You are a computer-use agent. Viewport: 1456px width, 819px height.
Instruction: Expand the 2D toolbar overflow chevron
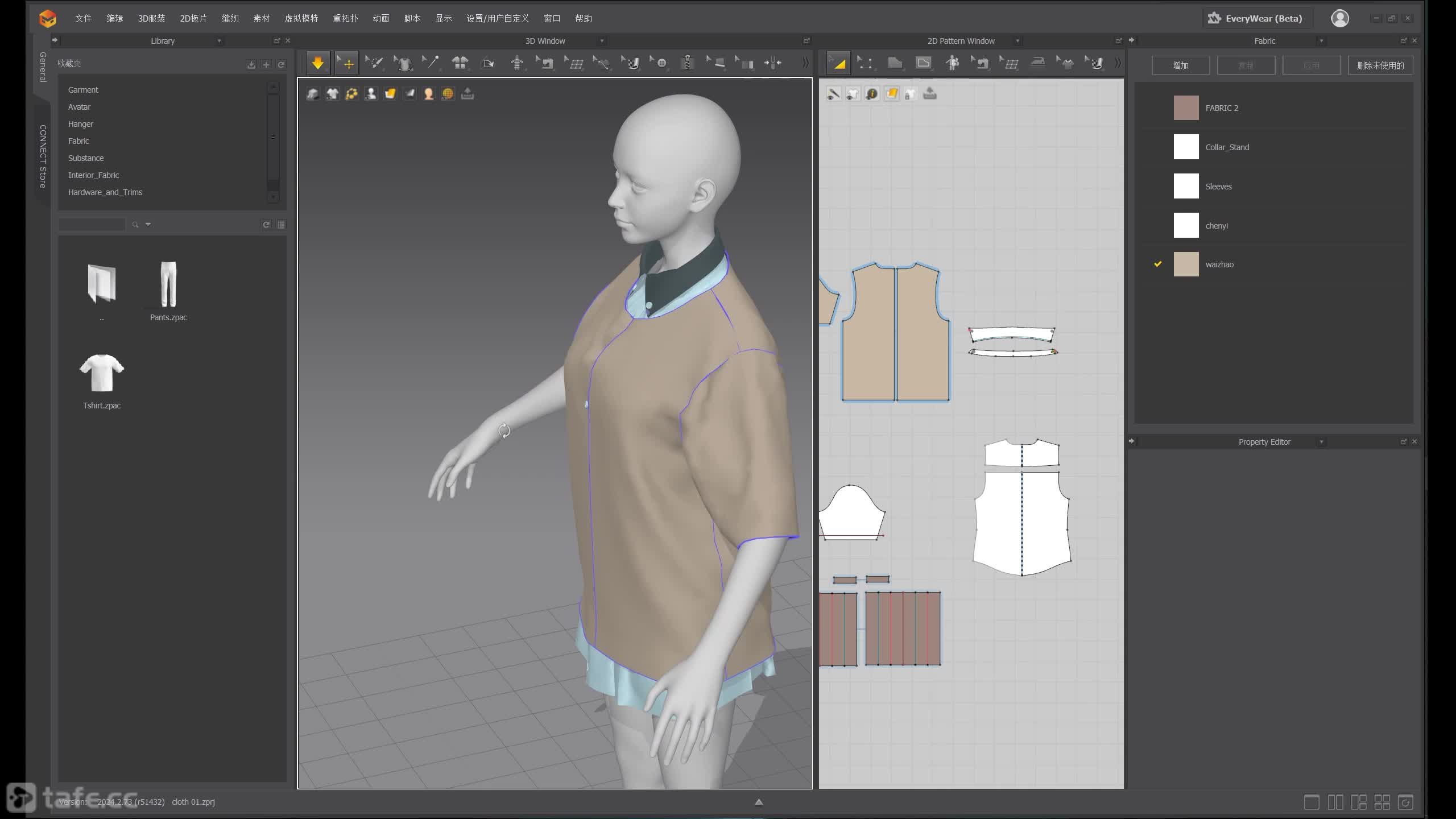click(x=1118, y=63)
